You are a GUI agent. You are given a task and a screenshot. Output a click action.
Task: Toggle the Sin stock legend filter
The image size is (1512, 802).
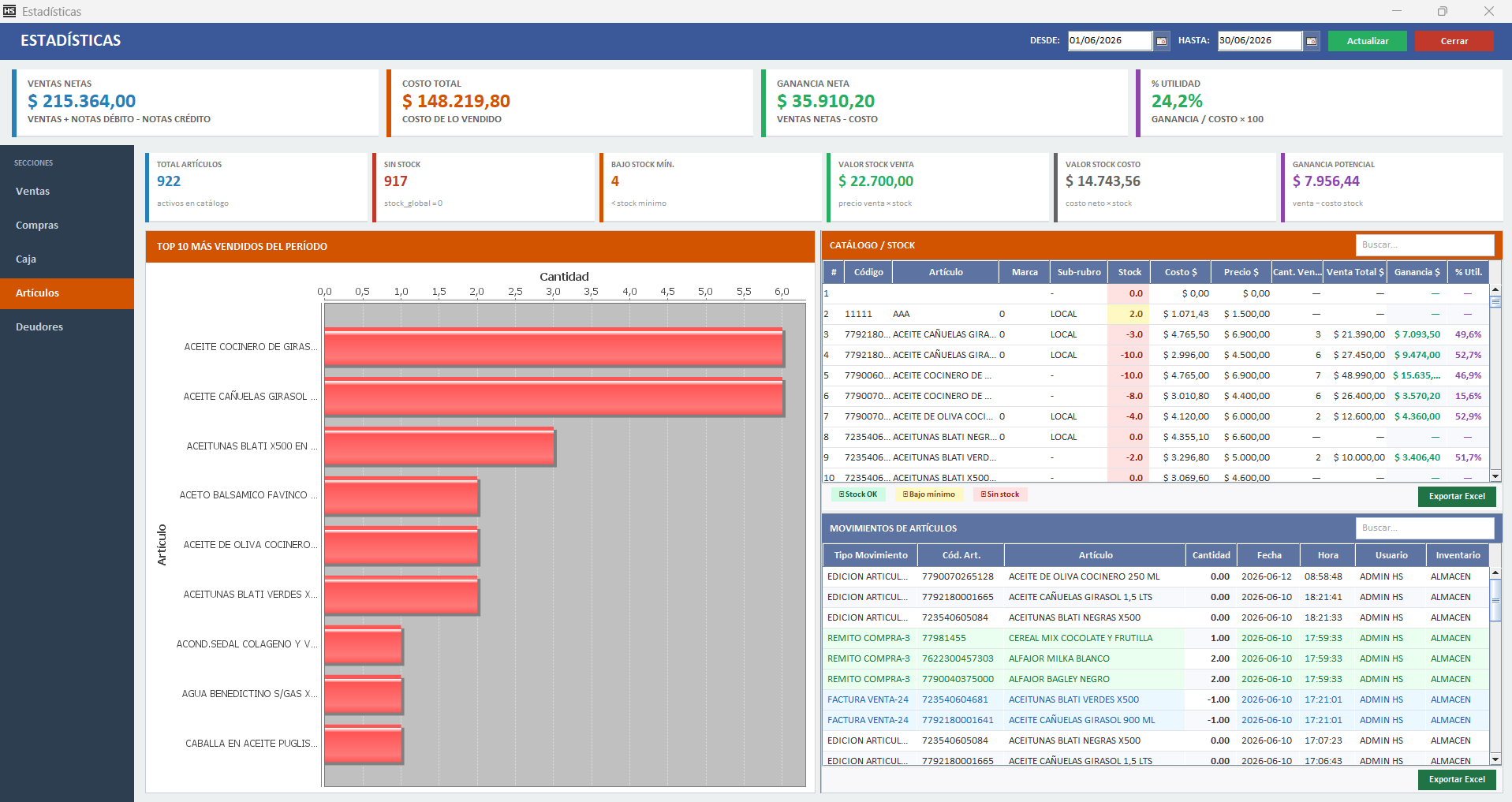tap(1000, 494)
